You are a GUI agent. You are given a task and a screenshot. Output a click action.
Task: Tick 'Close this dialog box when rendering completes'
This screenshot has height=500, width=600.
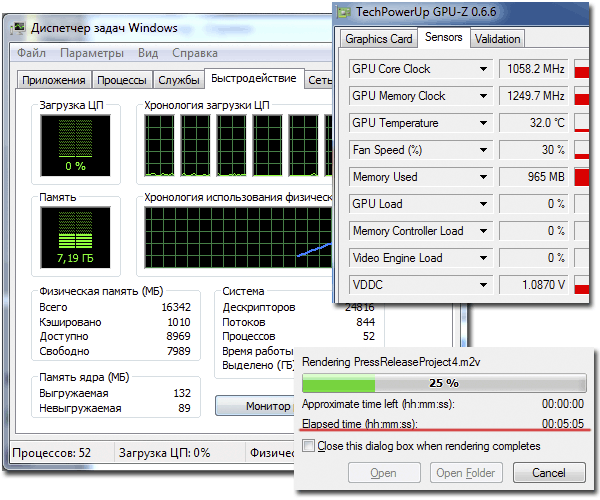coord(308,446)
